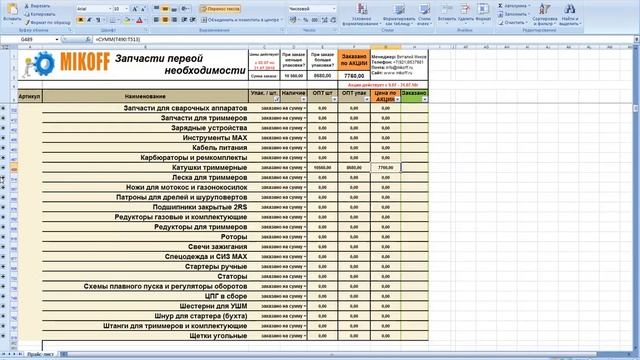Align cell text left
This screenshot has width=640, height=360.
click(x=156, y=20)
